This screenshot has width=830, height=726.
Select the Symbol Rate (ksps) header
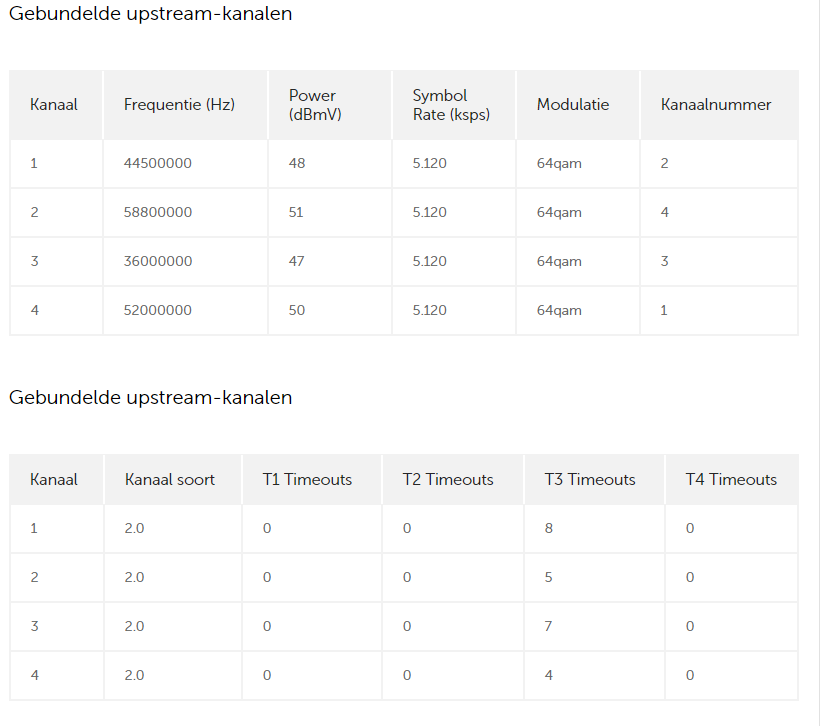coord(451,105)
